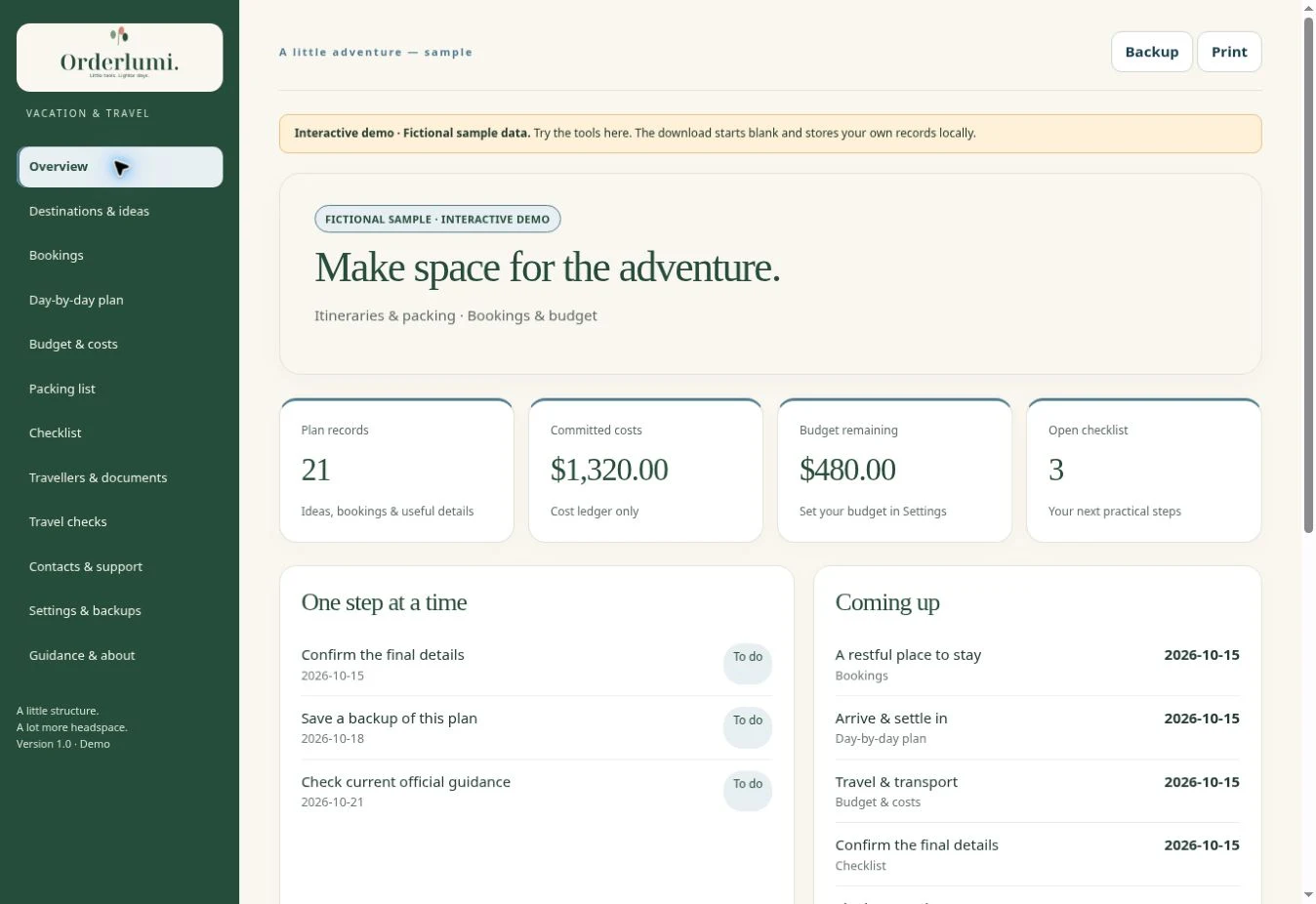The width and height of the screenshot is (1316, 904).
Task: Open the Overview section
Action: click(119, 167)
